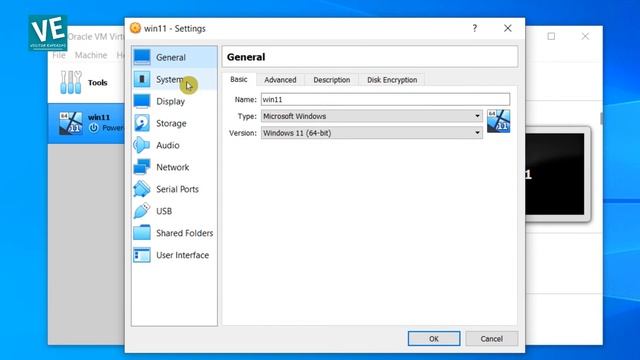Screen dimensions: 640x360
Task: Dismiss the dialog with Cancel button
Action: pos(491,339)
